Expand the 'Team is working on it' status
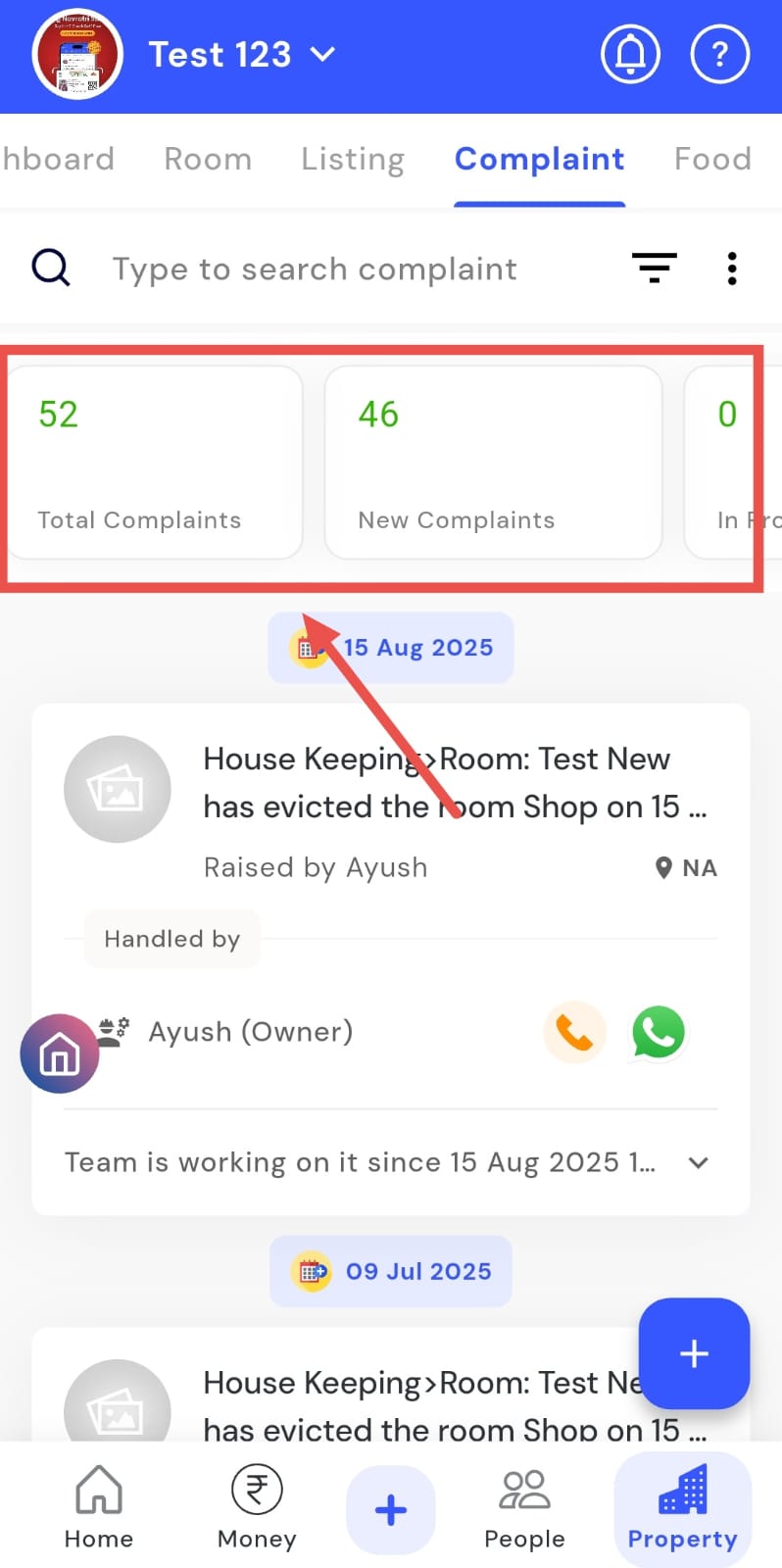 [698, 1162]
